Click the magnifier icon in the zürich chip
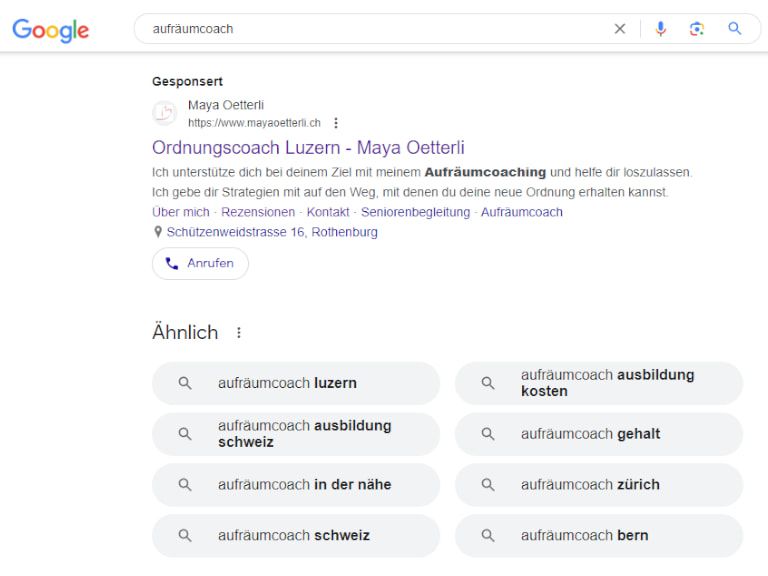 (x=488, y=485)
